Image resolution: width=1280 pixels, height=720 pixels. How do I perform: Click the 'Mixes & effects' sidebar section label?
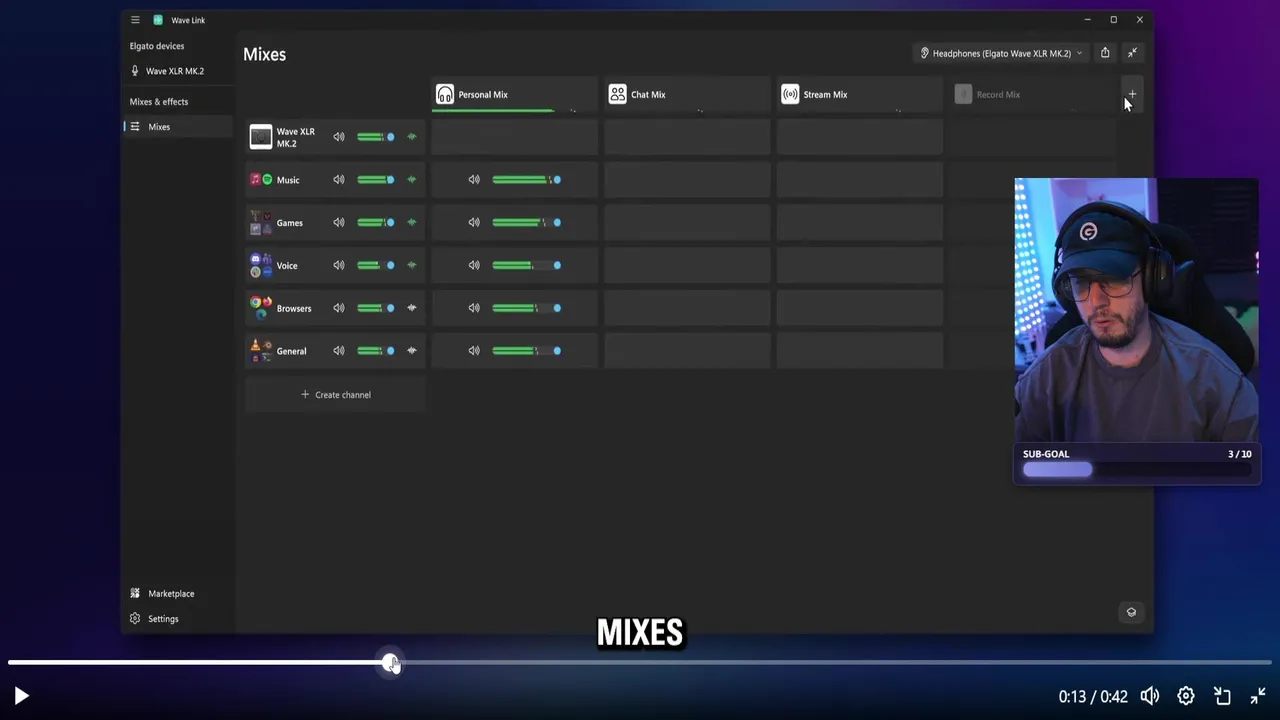(159, 101)
